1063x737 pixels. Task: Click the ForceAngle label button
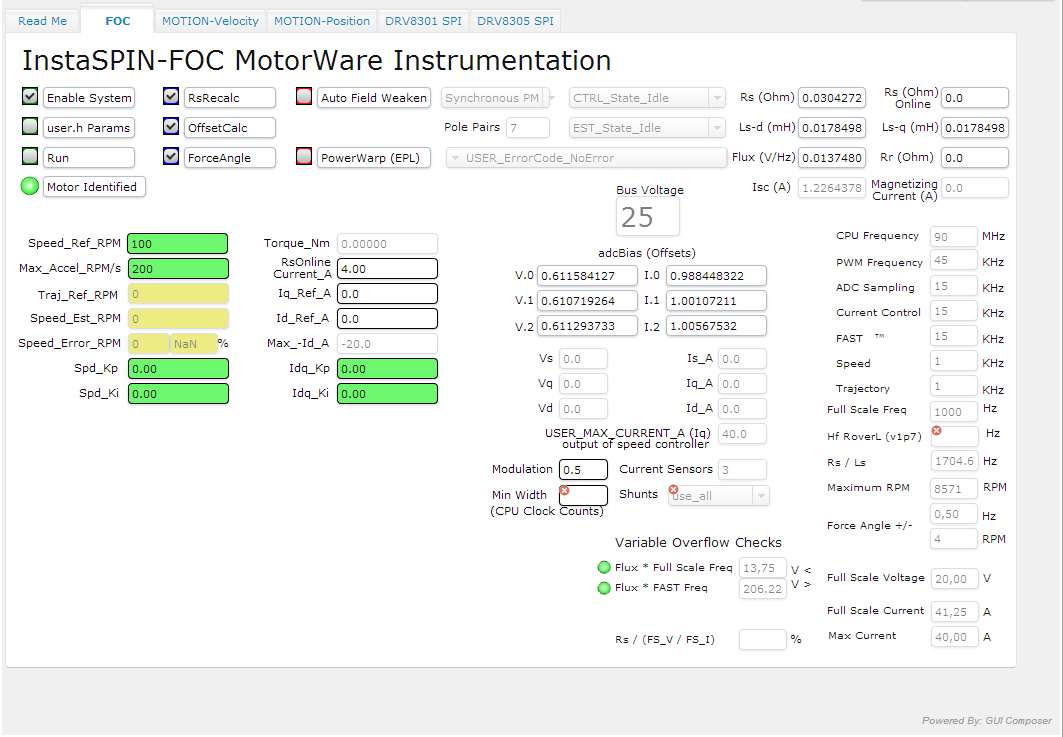point(230,157)
